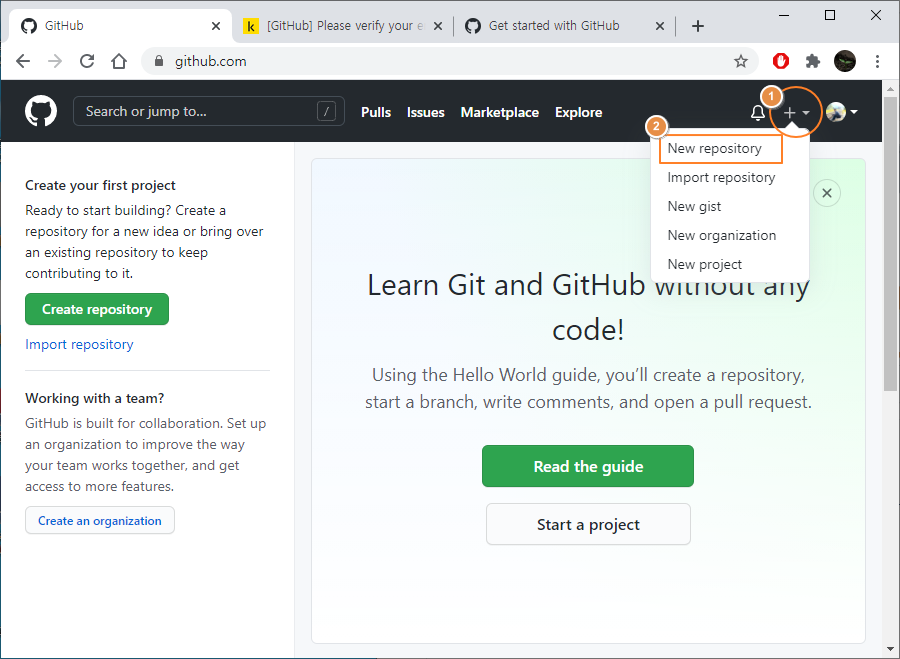Image resolution: width=900 pixels, height=659 pixels.
Task: Click the green Create repository button
Action: coord(97,309)
